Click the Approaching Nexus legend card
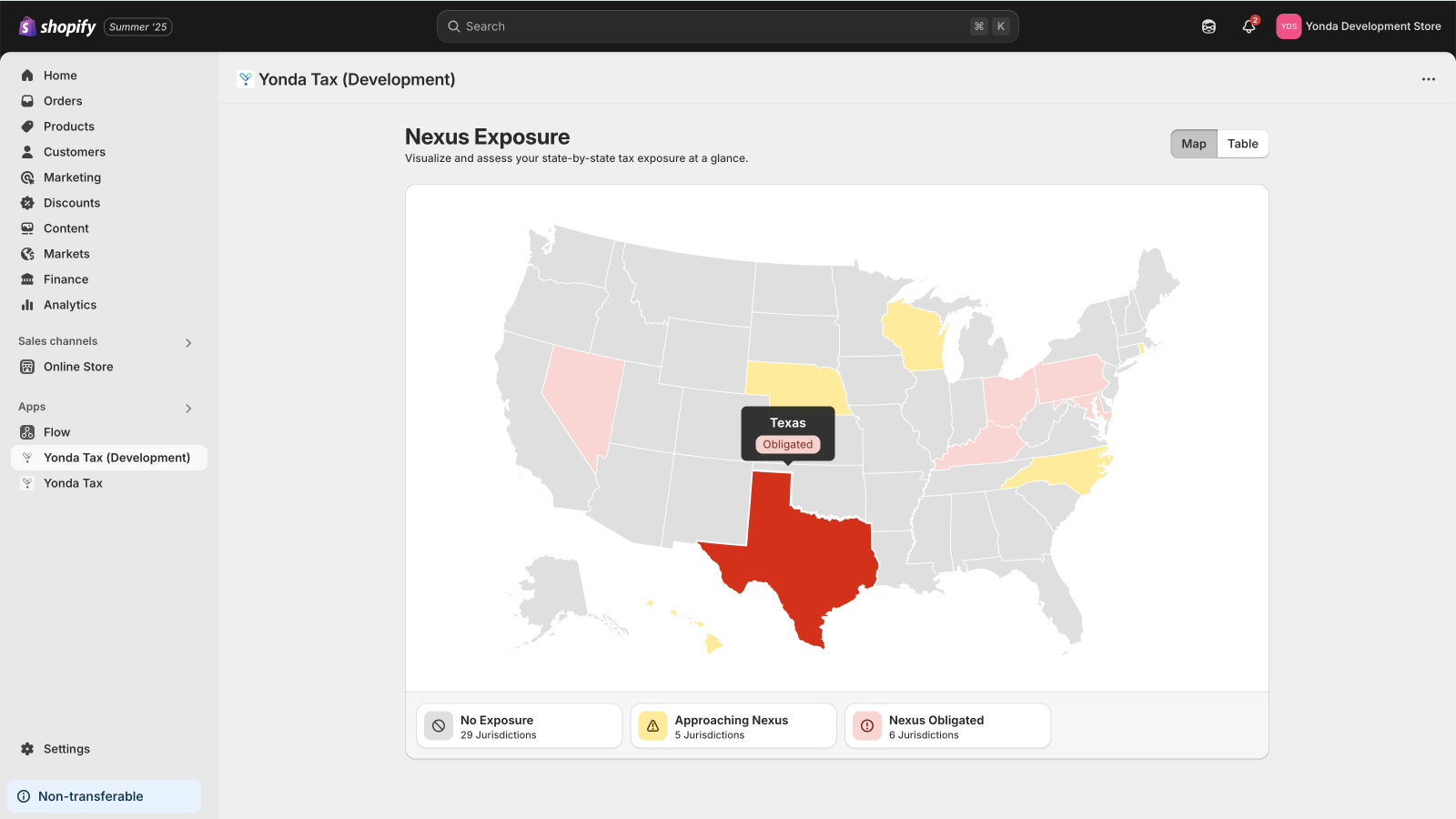 (x=733, y=726)
